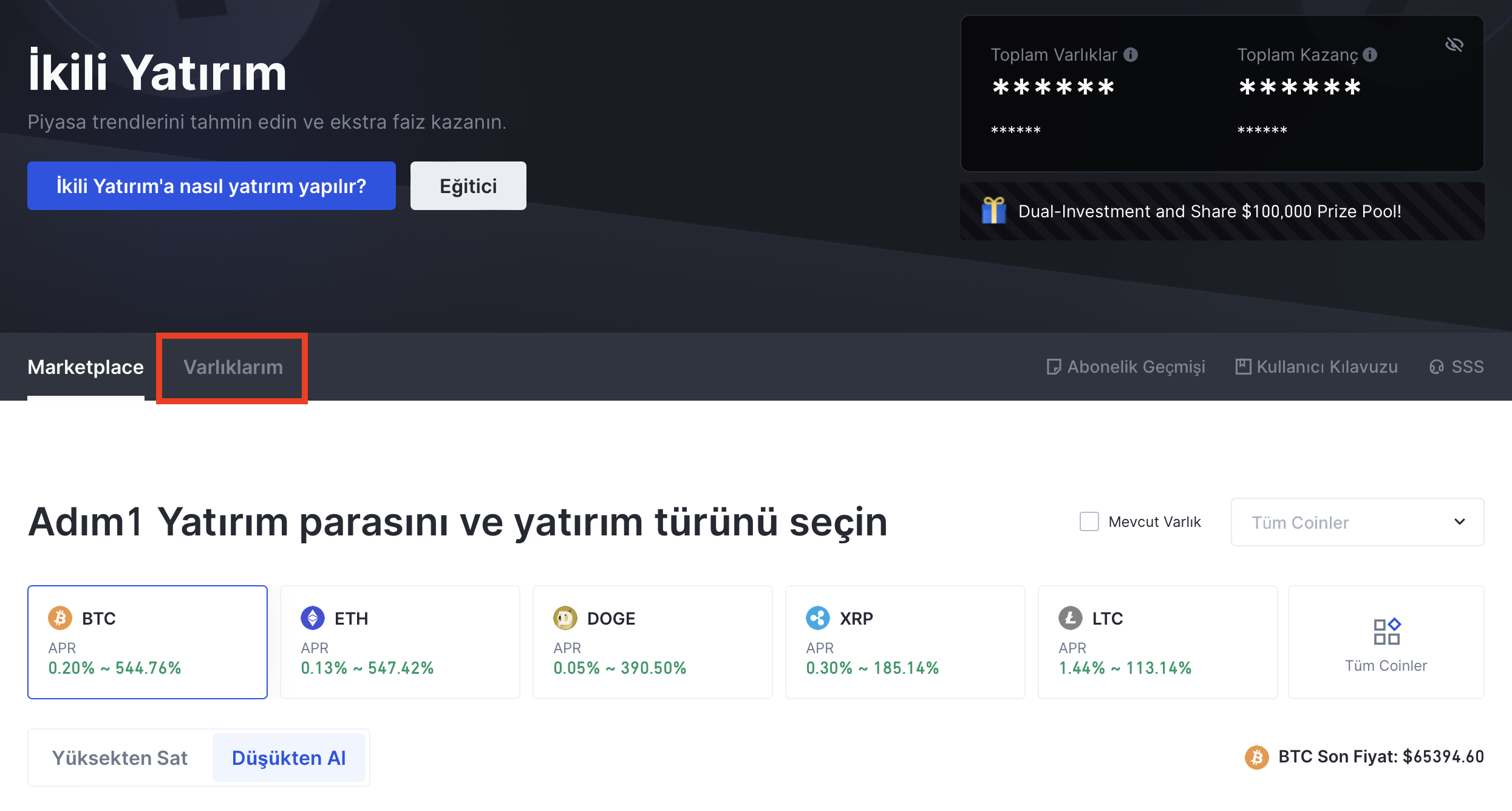The width and height of the screenshot is (1512, 811).
Task: Select the Düşükten Al option
Action: tap(289, 758)
